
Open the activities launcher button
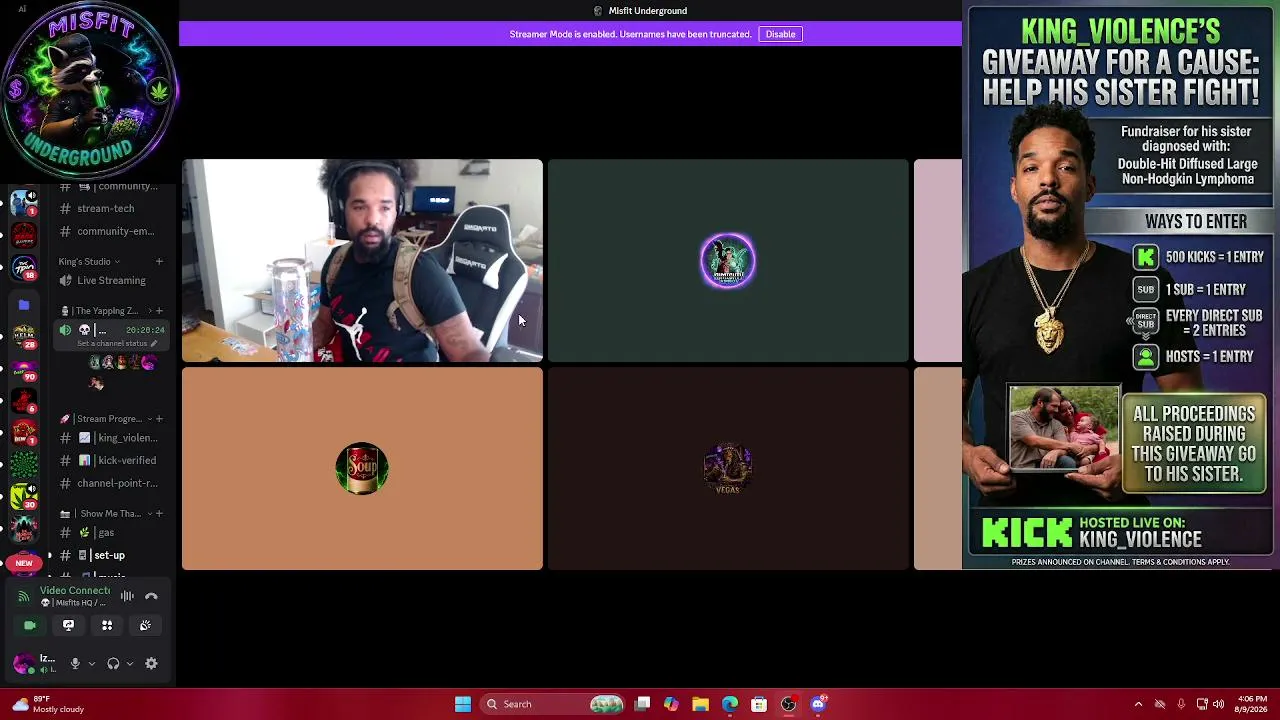coord(107,625)
